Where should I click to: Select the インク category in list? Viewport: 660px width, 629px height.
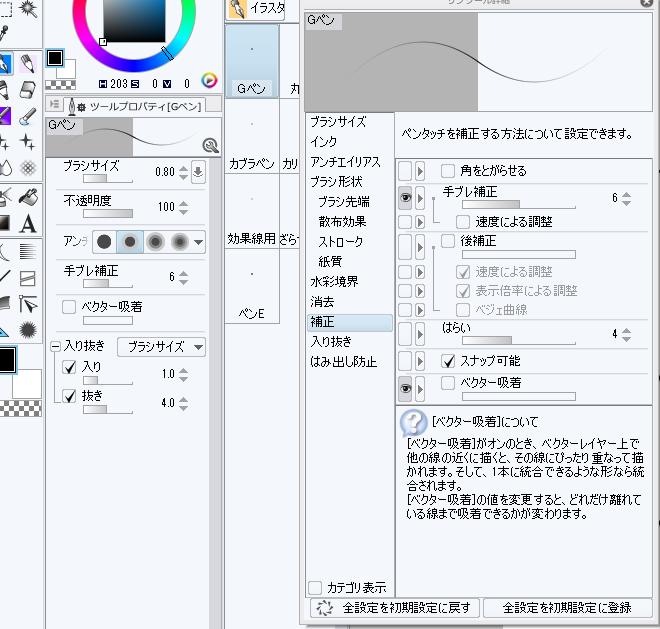click(x=324, y=142)
